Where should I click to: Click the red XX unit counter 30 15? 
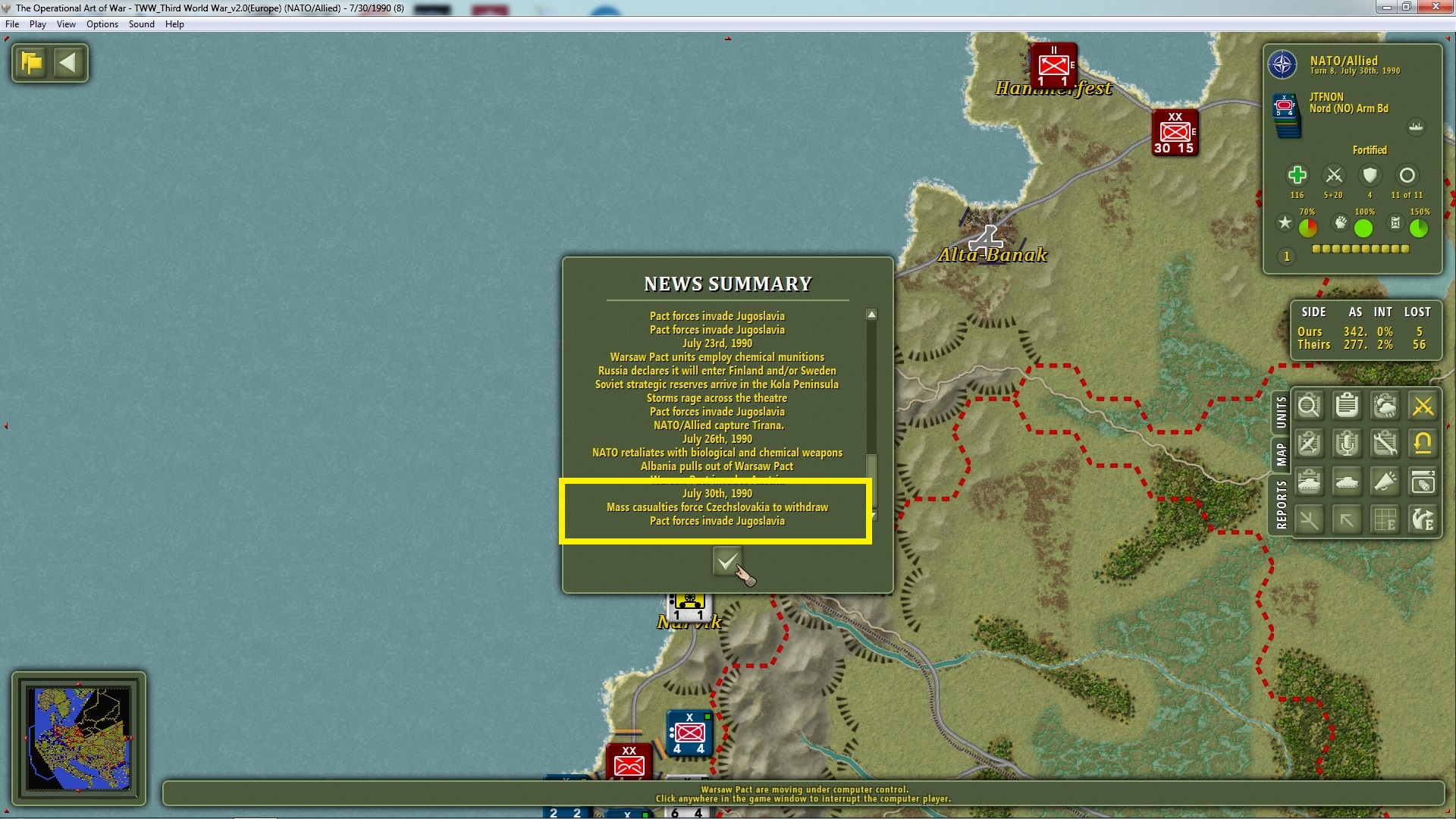[x=1175, y=133]
